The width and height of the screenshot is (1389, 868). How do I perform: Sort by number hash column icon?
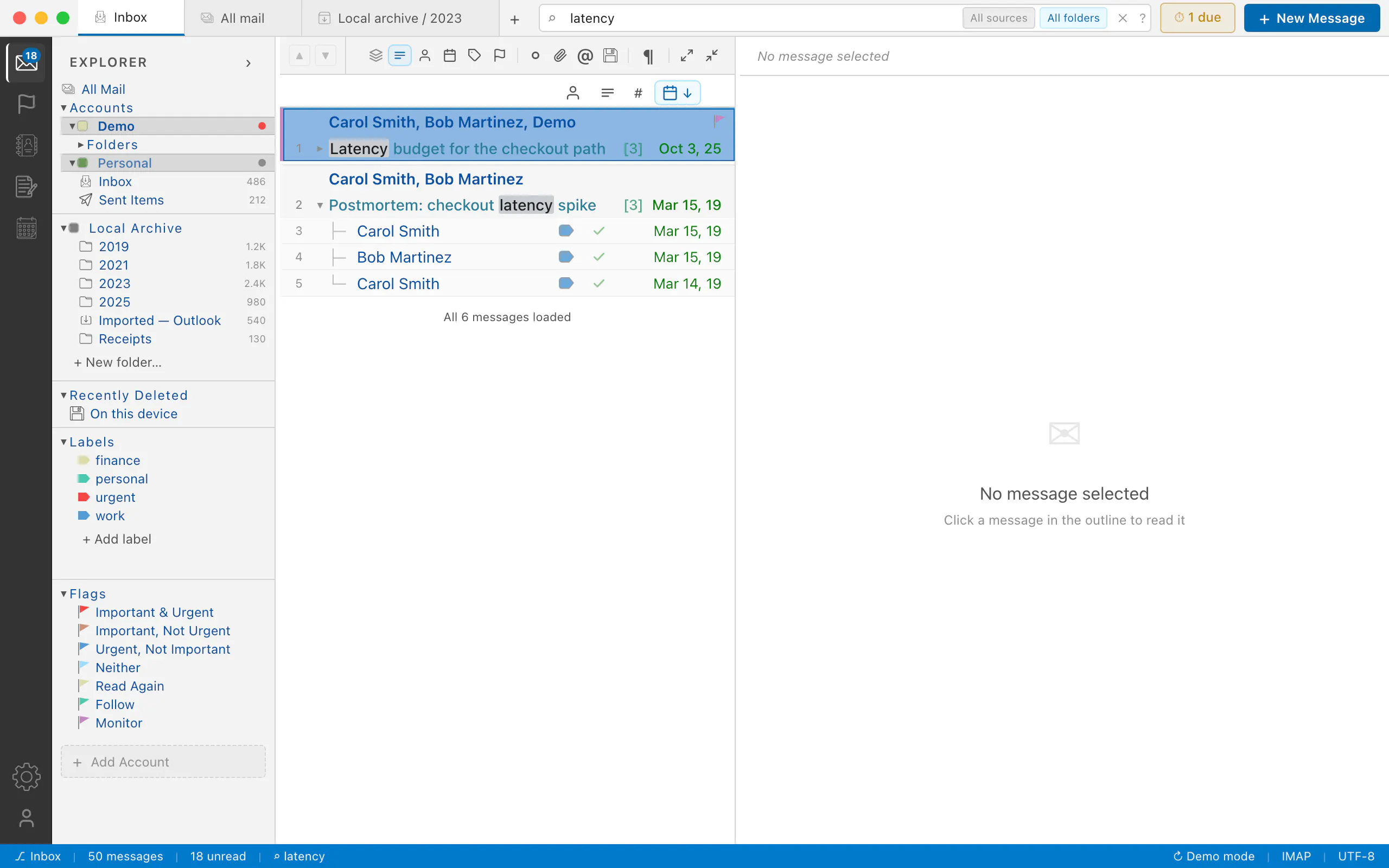pyautogui.click(x=638, y=93)
